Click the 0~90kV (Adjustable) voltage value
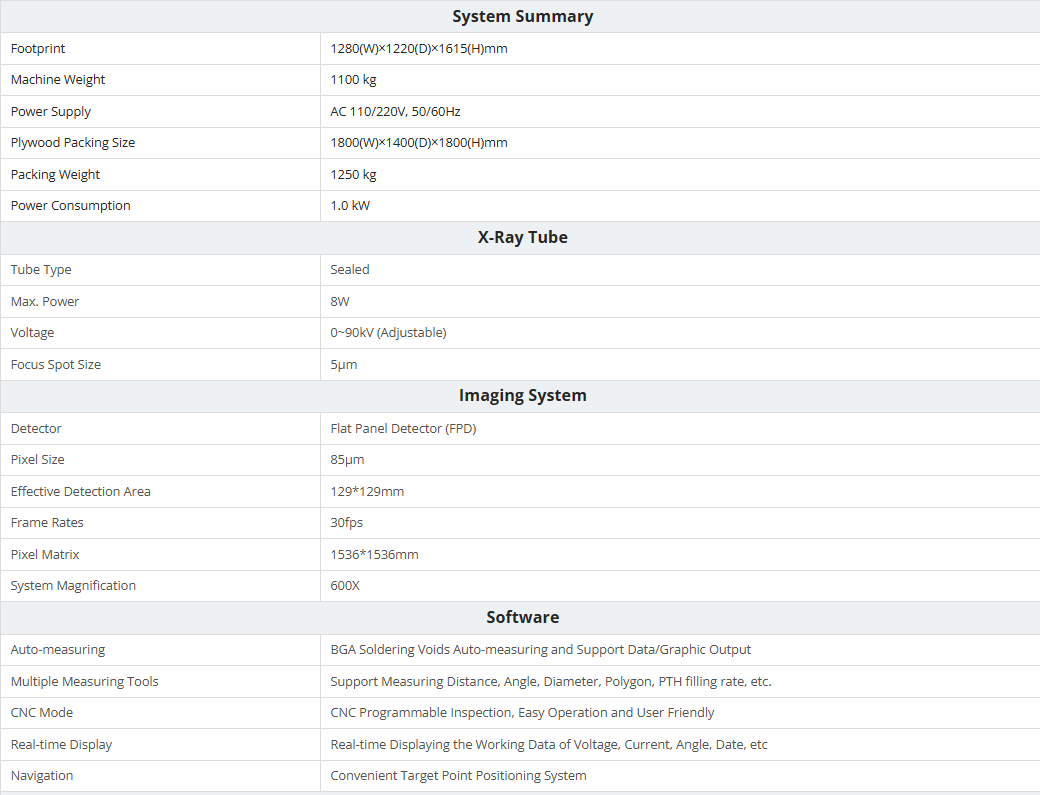1040x795 pixels. [x=388, y=333]
